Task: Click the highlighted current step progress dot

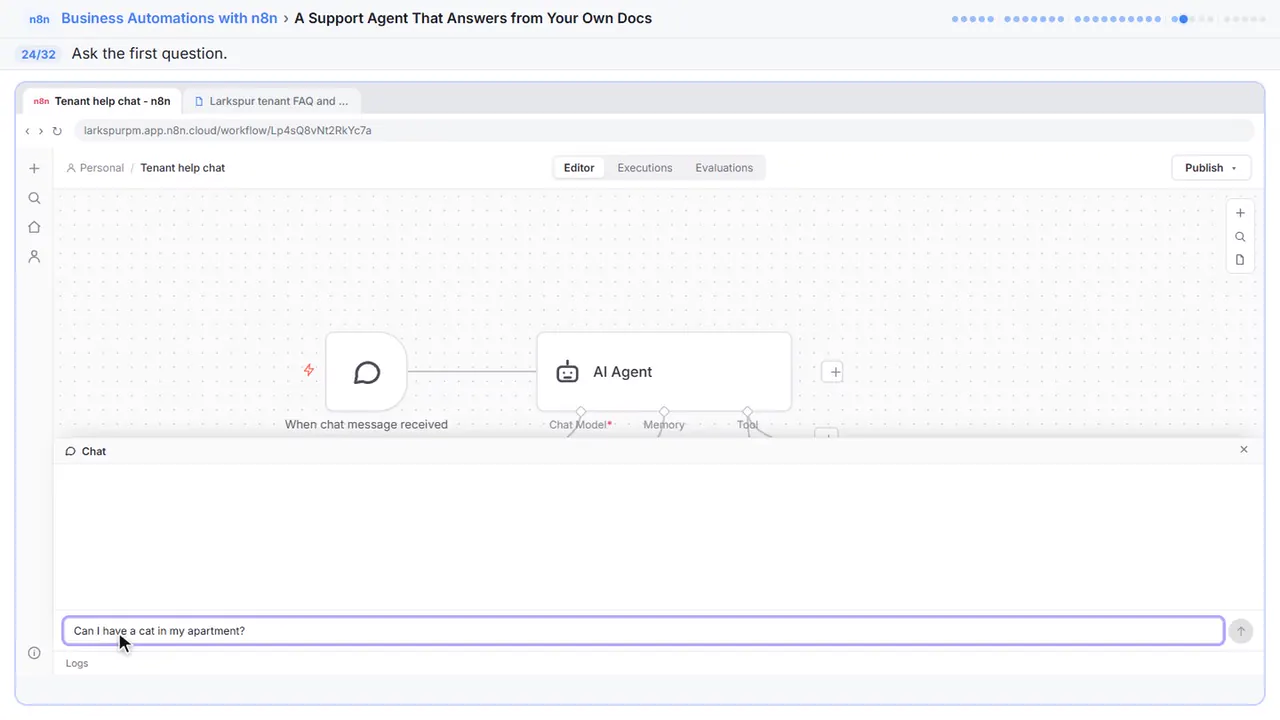Action: pyautogui.click(x=1183, y=19)
